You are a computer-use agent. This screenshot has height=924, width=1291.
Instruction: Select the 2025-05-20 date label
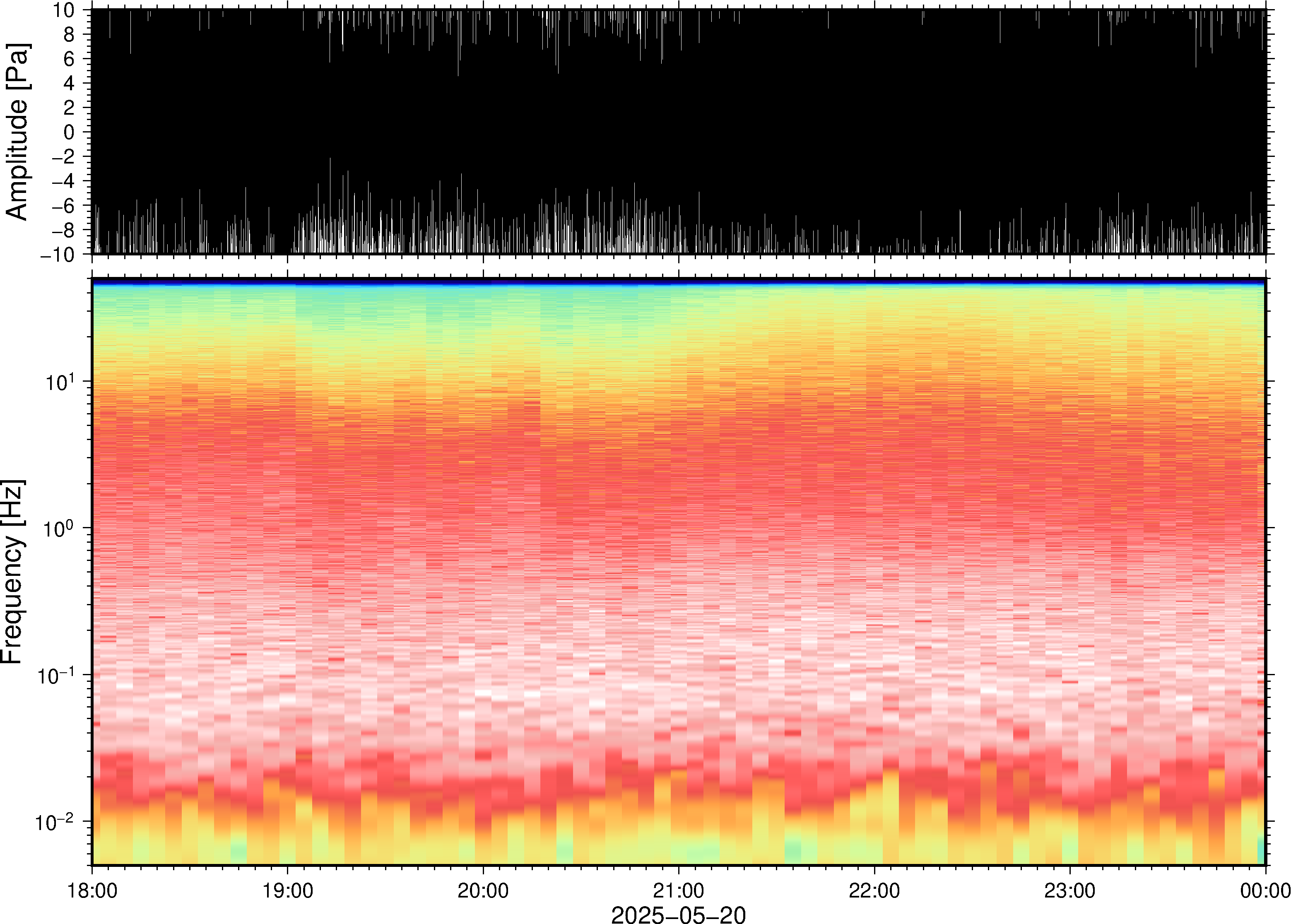pos(678,915)
